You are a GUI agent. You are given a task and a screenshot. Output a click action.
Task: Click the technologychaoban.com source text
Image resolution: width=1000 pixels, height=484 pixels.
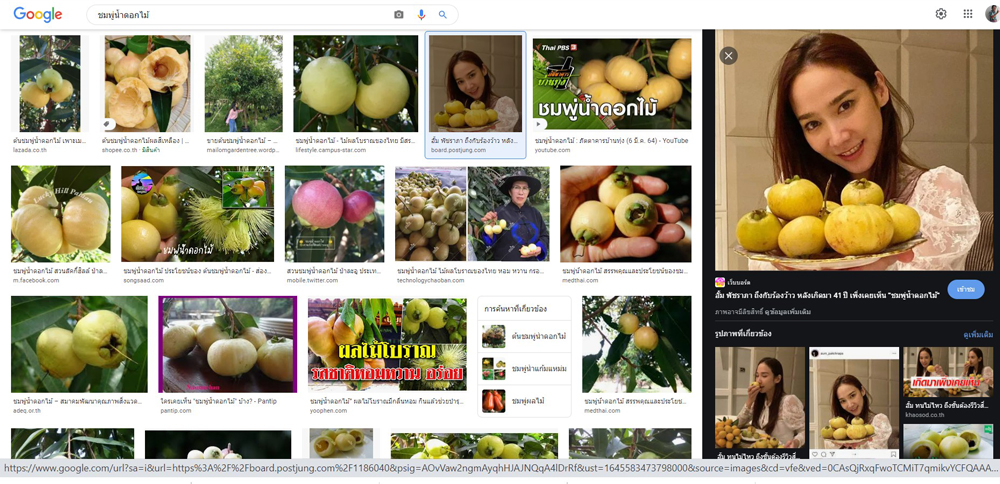point(431,280)
